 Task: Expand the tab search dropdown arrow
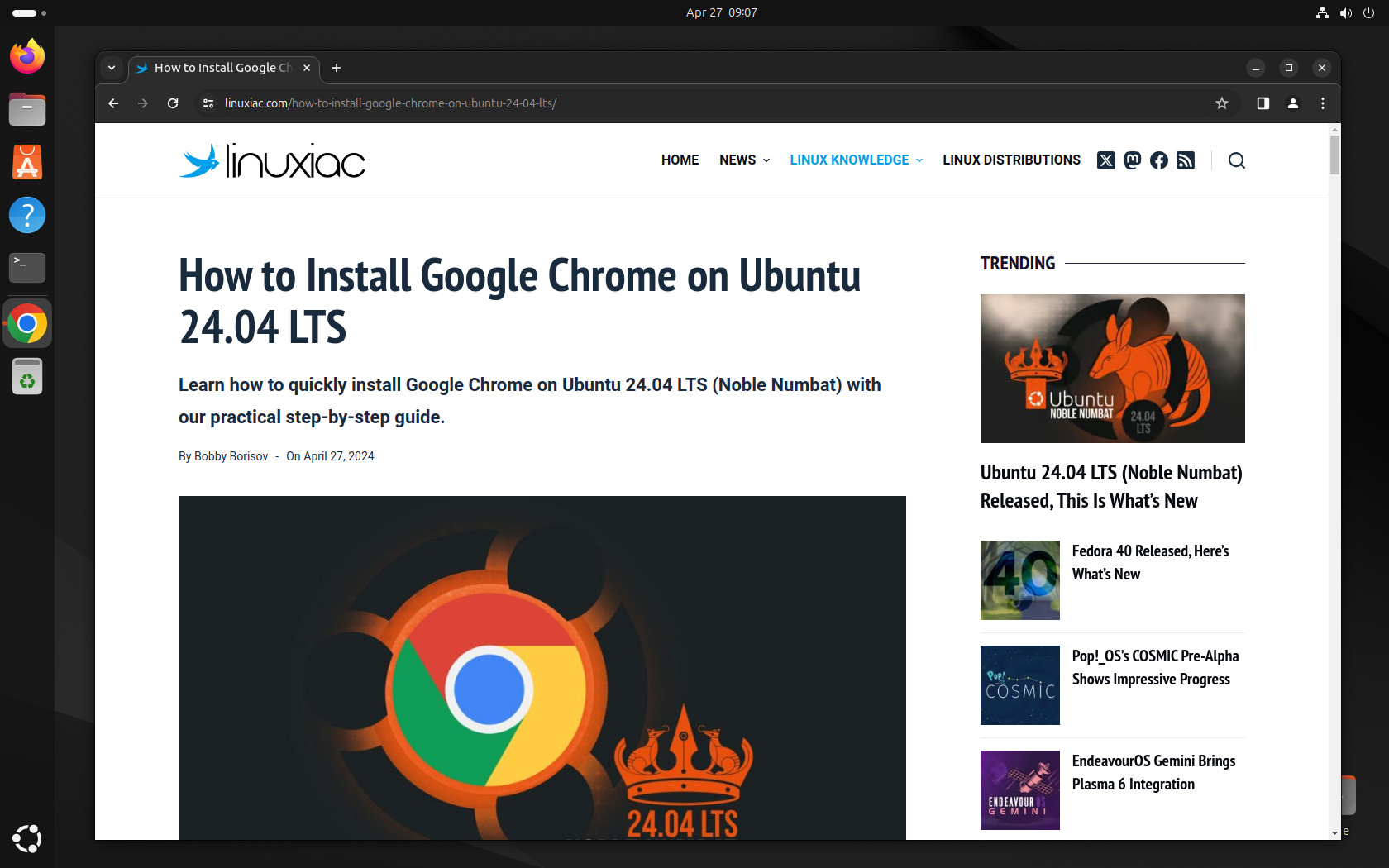pyautogui.click(x=112, y=68)
